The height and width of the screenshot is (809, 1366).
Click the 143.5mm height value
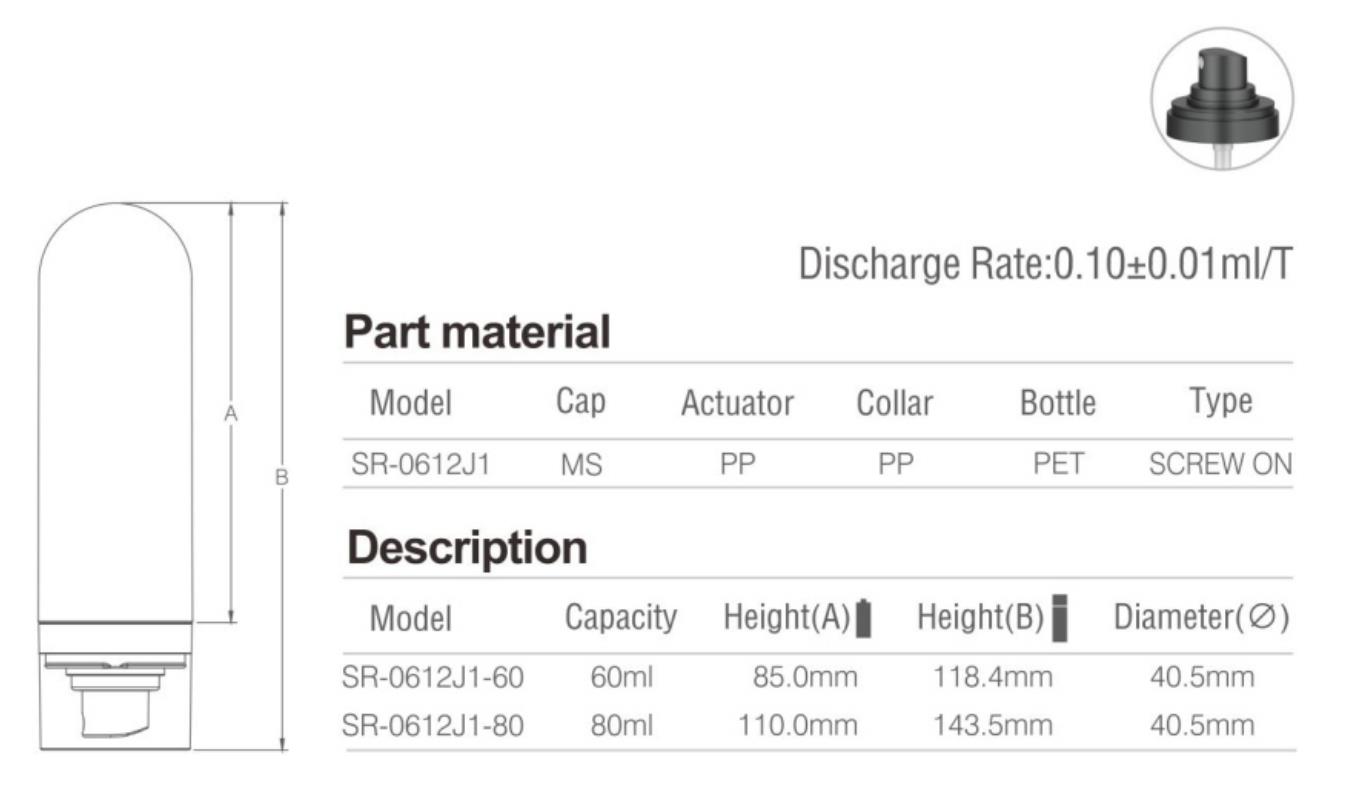coord(993,725)
